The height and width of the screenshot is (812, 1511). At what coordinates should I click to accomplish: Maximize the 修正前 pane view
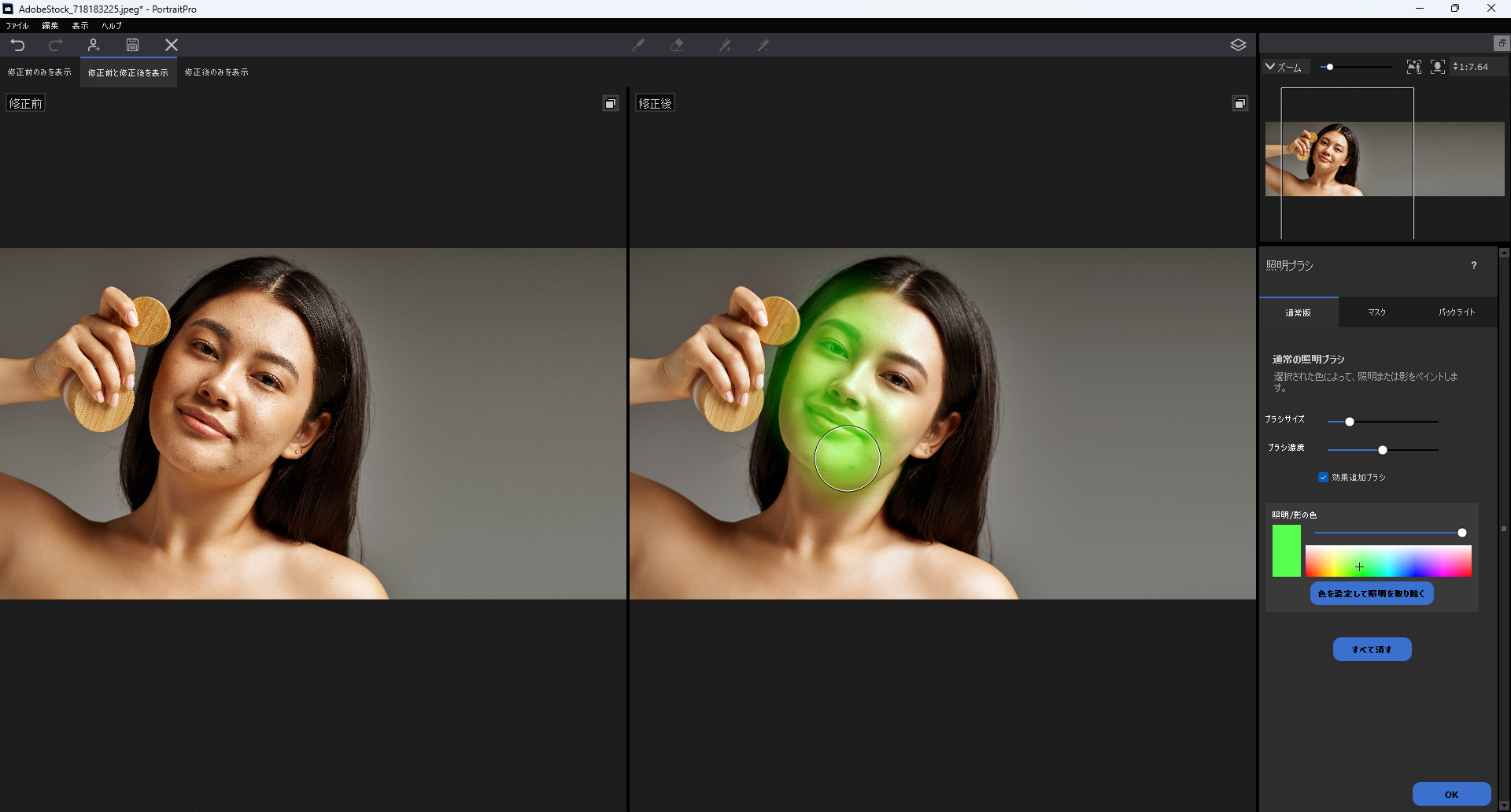[610, 103]
